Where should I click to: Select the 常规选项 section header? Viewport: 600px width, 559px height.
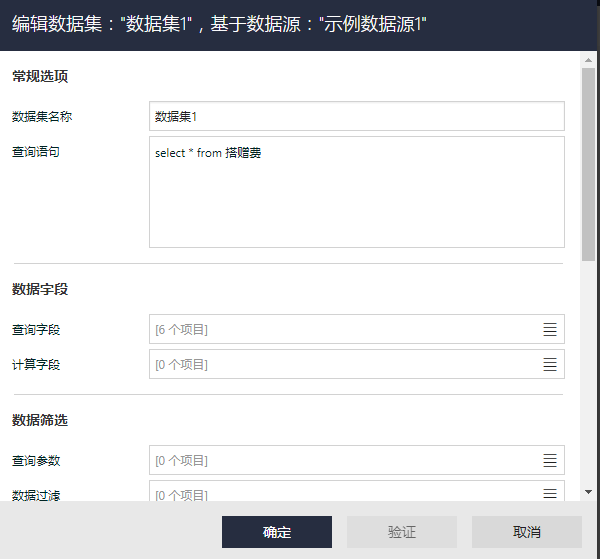tap(40, 76)
